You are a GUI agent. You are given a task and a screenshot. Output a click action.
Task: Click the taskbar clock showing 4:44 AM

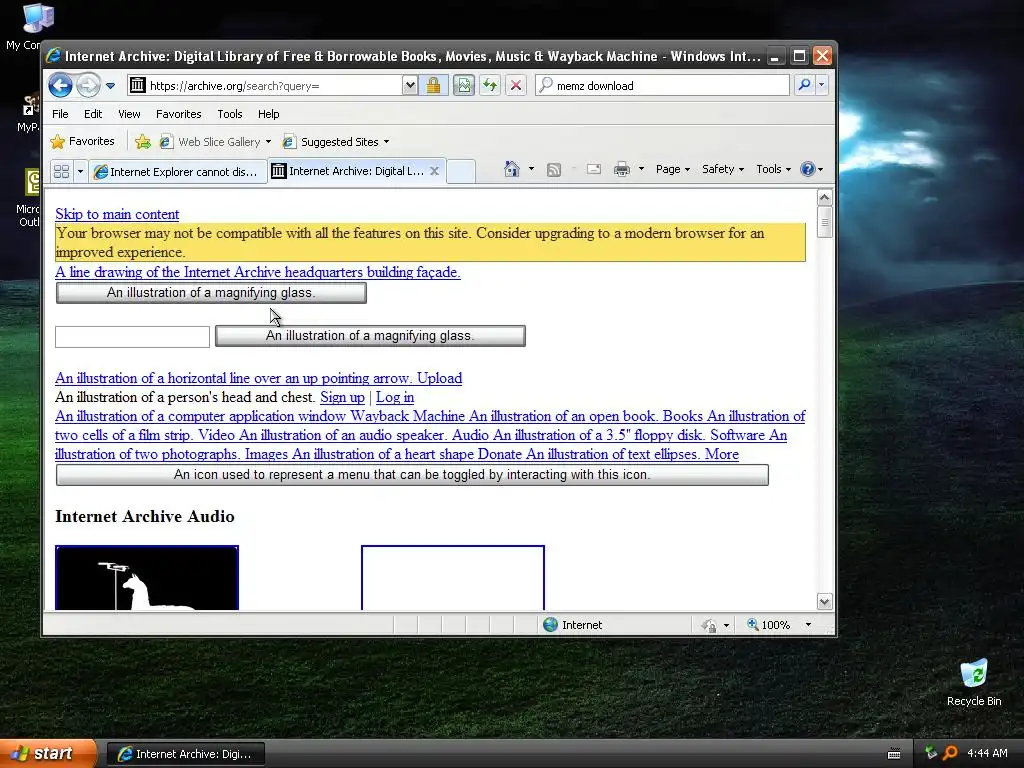coord(987,754)
